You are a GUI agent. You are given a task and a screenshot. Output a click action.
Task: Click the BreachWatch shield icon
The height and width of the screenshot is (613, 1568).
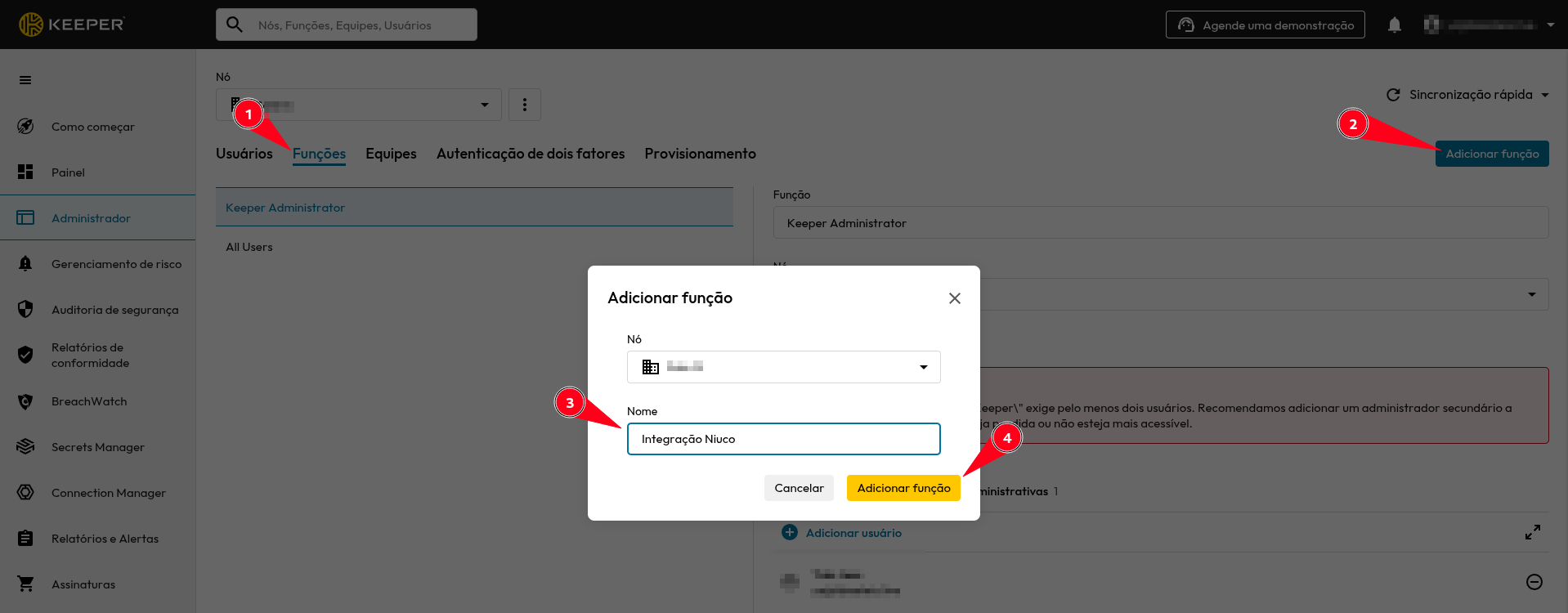[25, 401]
